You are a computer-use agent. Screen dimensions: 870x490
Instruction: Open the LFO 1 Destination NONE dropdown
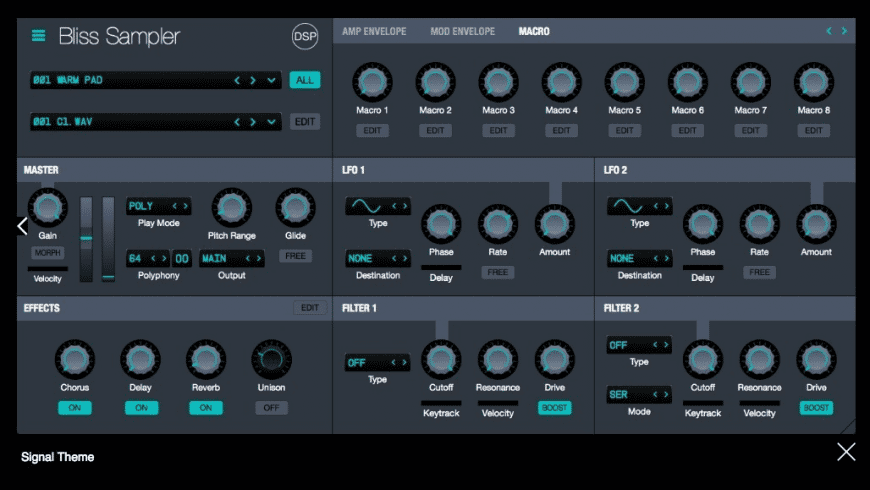click(377, 258)
